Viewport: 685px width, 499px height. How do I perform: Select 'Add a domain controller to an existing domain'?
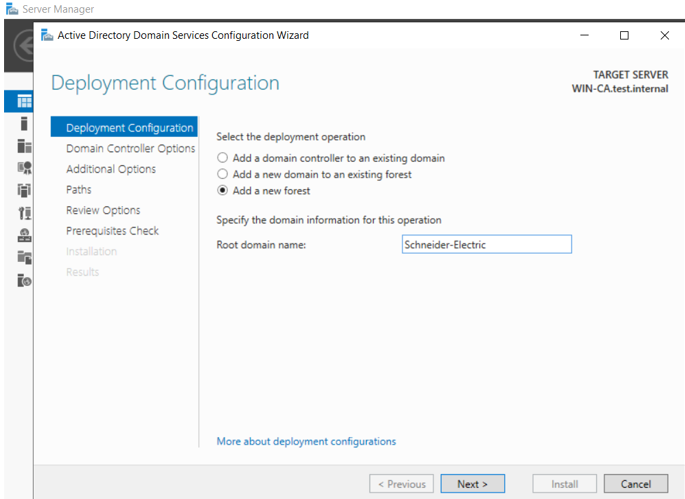pos(222,158)
